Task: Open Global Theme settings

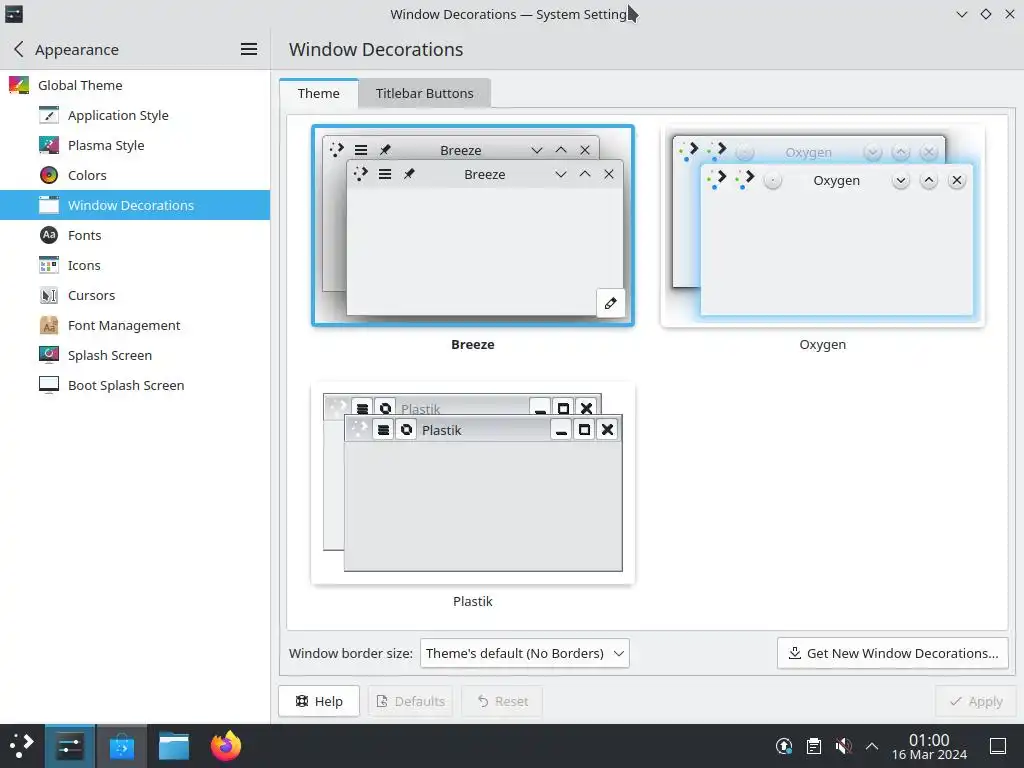Action: point(135,85)
